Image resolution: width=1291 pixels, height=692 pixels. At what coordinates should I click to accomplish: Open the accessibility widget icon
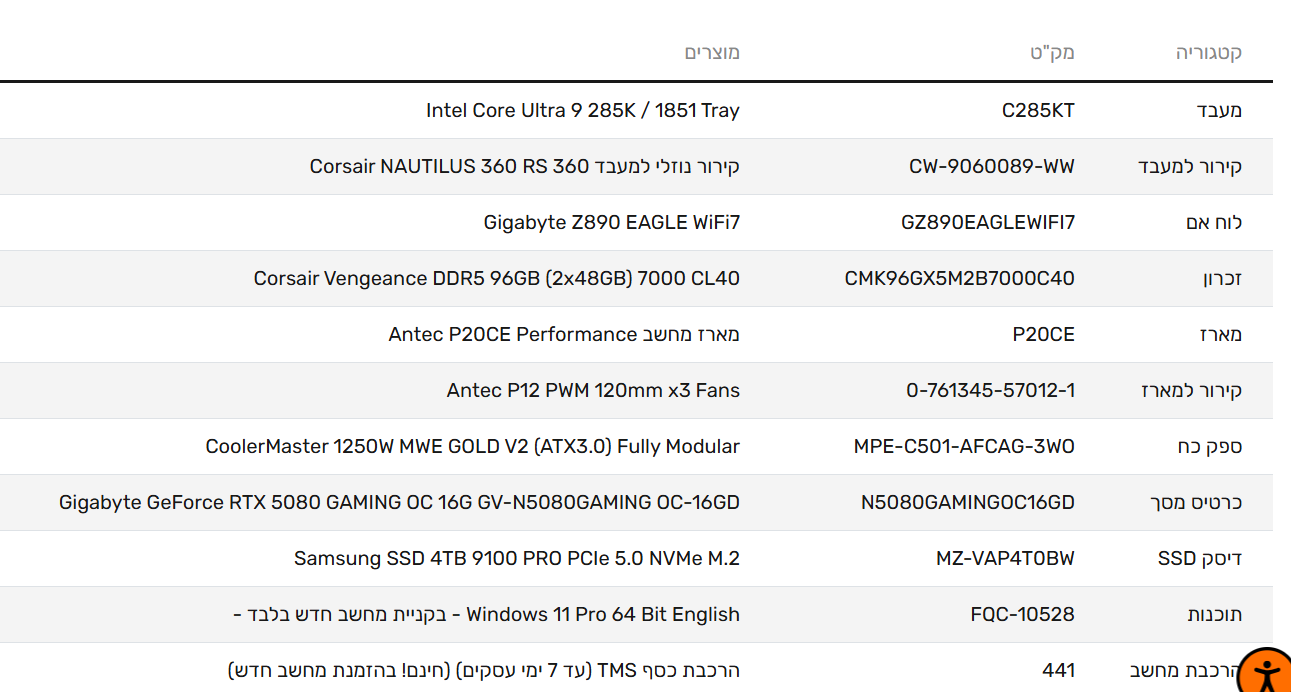[1266, 673]
